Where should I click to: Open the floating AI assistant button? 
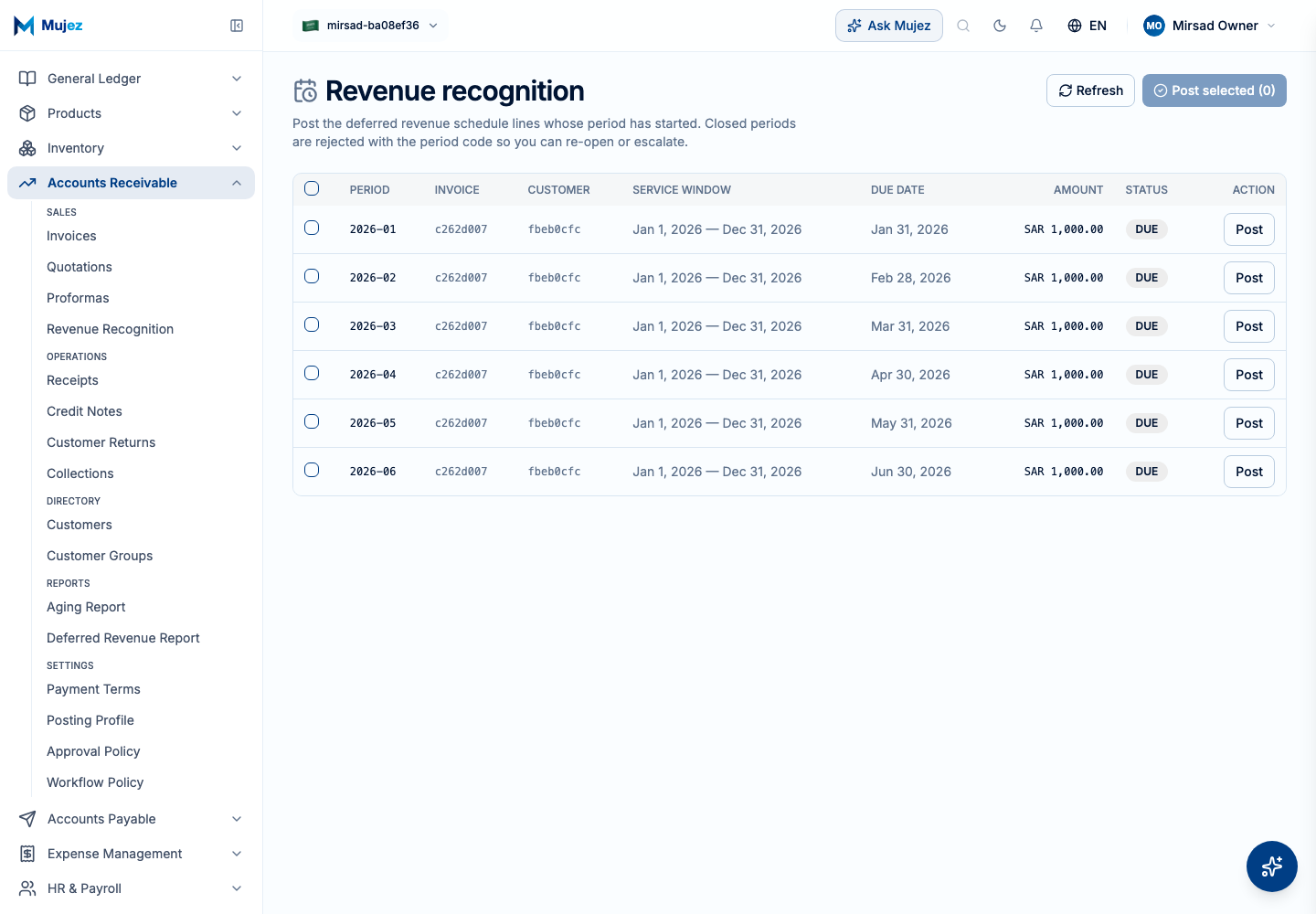1272,866
